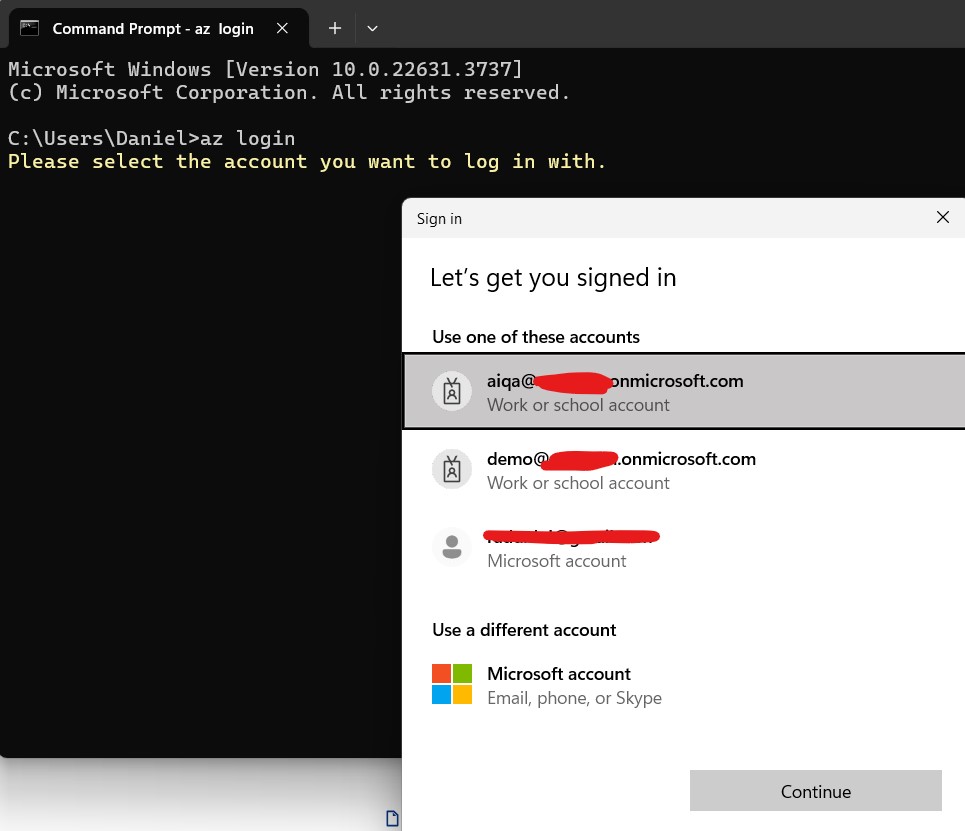Open a new terminal tab with plus

point(335,28)
